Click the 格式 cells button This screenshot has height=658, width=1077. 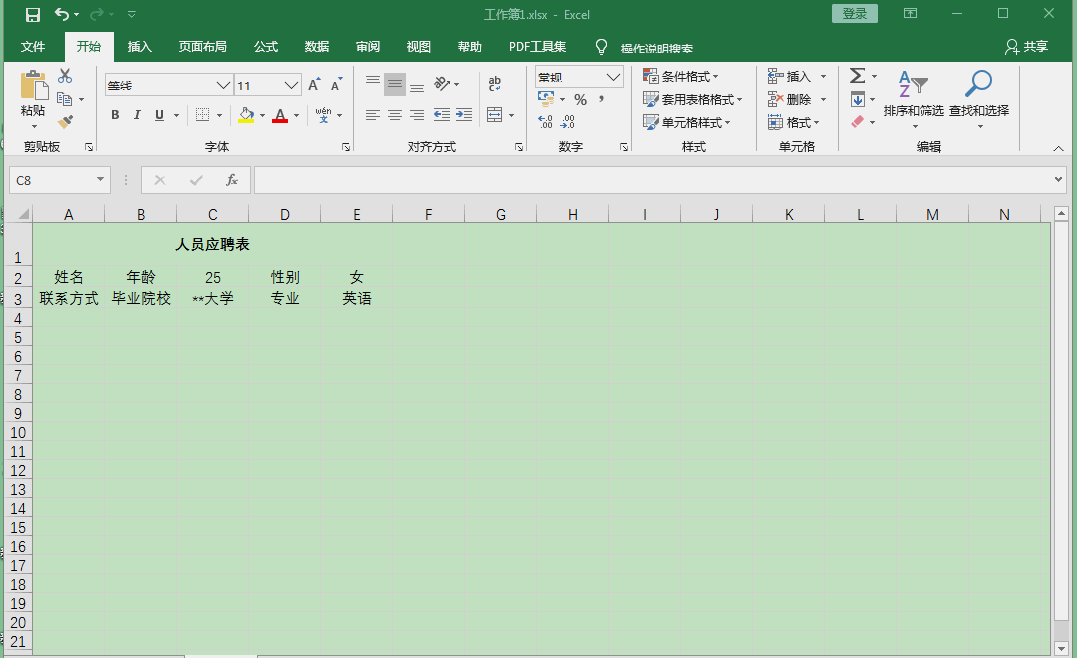794,122
